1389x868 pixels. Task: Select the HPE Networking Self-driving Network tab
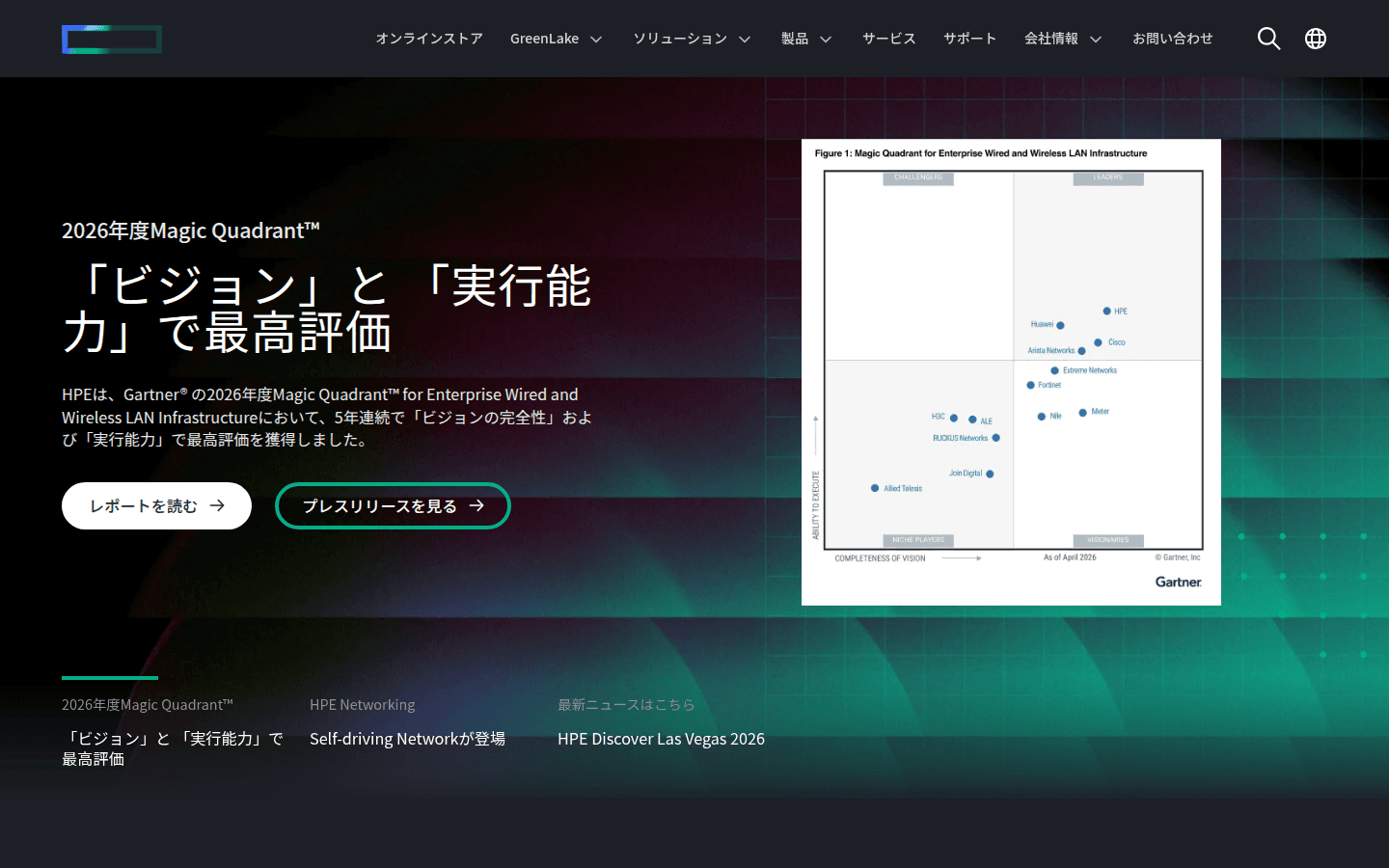click(408, 722)
